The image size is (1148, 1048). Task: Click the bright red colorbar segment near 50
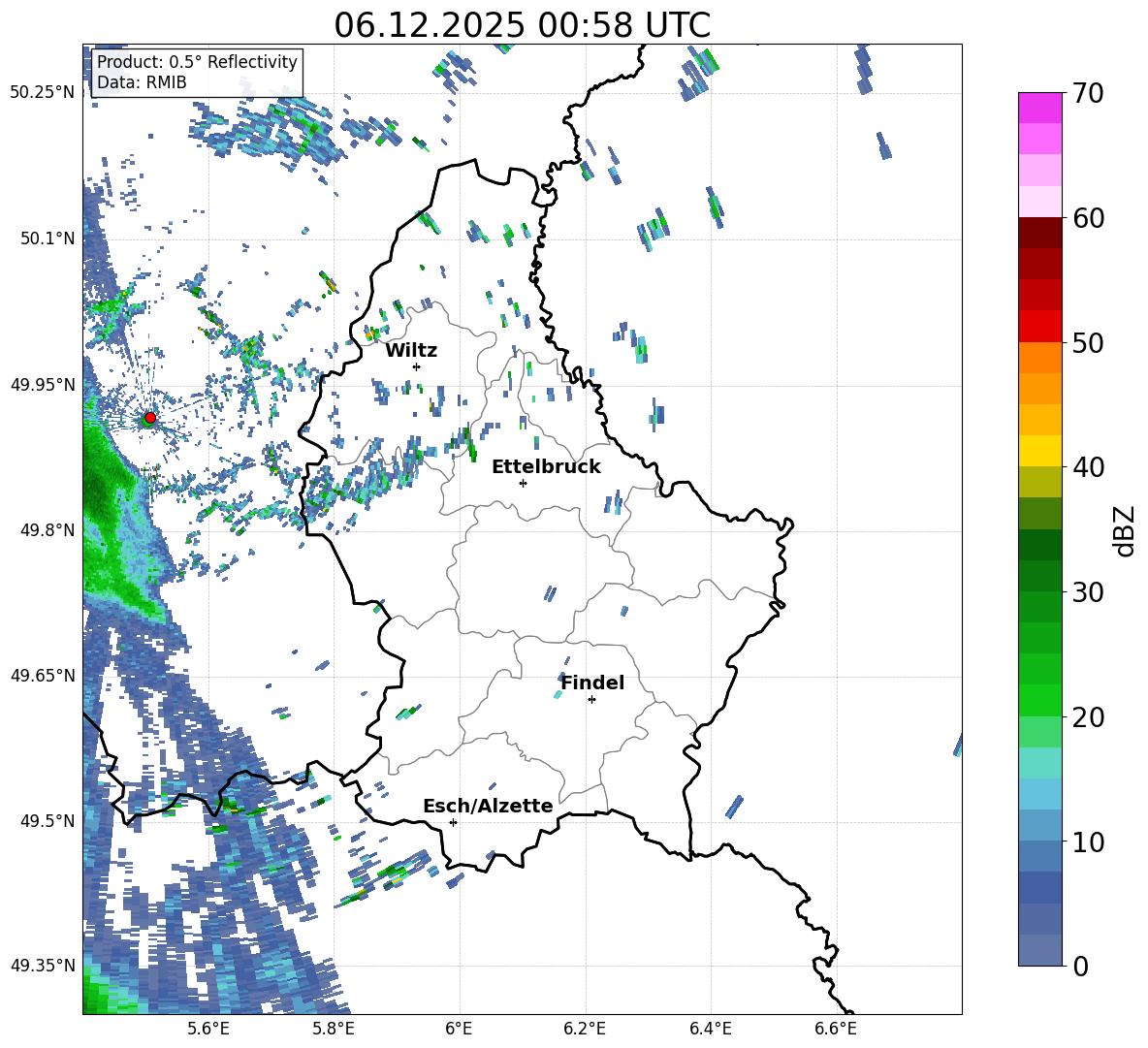pos(1039,327)
